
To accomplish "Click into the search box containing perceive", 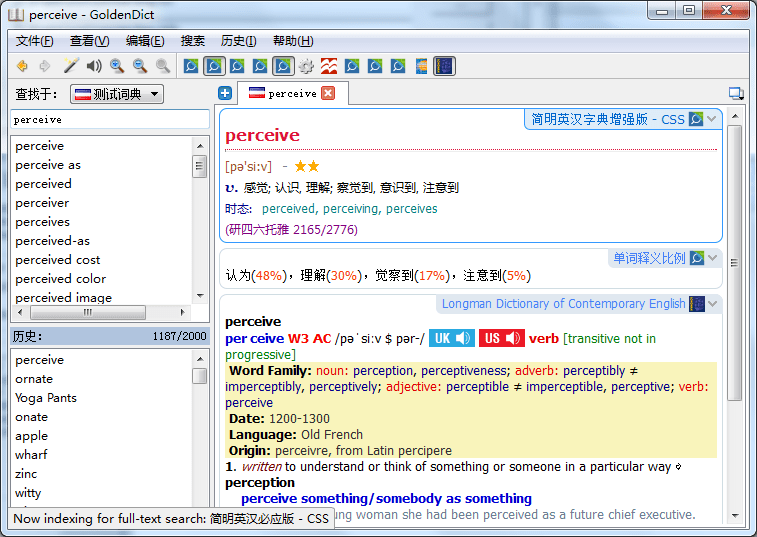I will [x=110, y=119].
